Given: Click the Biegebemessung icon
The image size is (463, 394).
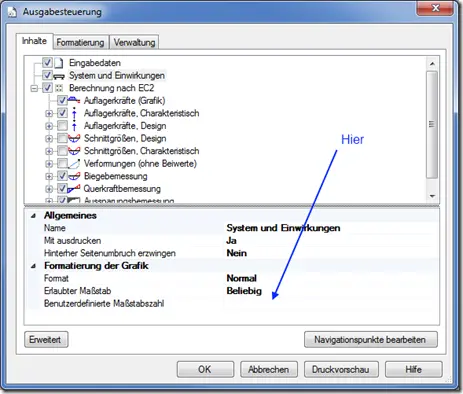Looking at the screenshot, I should pyautogui.click(x=74, y=176).
